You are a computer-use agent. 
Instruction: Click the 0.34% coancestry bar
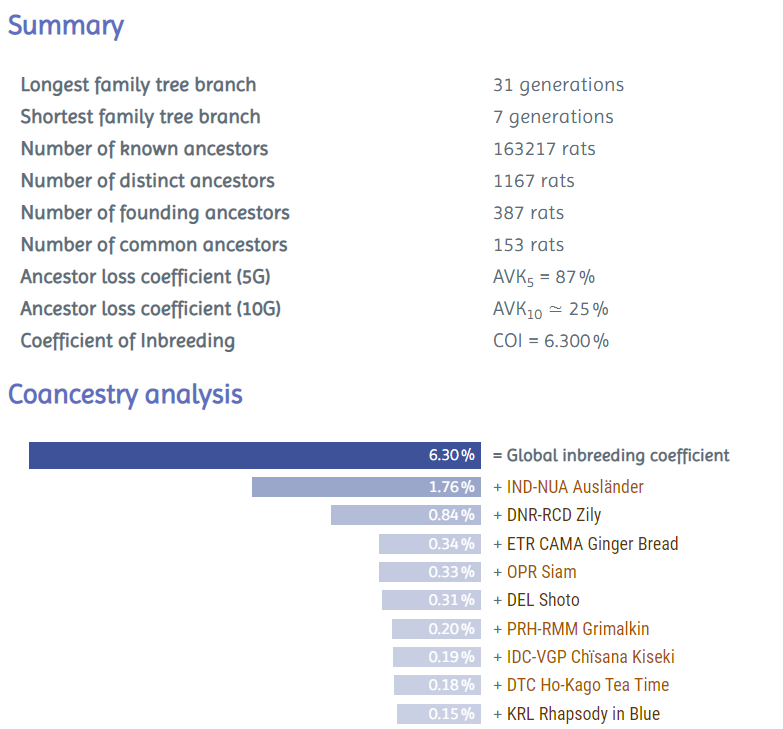click(x=429, y=544)
